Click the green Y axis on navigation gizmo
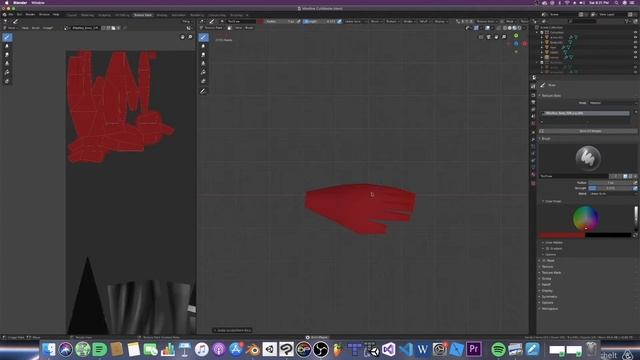The image size is (640, 360). (x=516, y=36)
